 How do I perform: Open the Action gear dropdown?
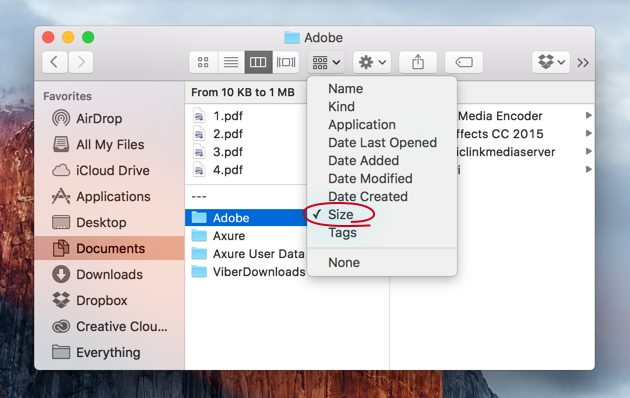point(372,62)
